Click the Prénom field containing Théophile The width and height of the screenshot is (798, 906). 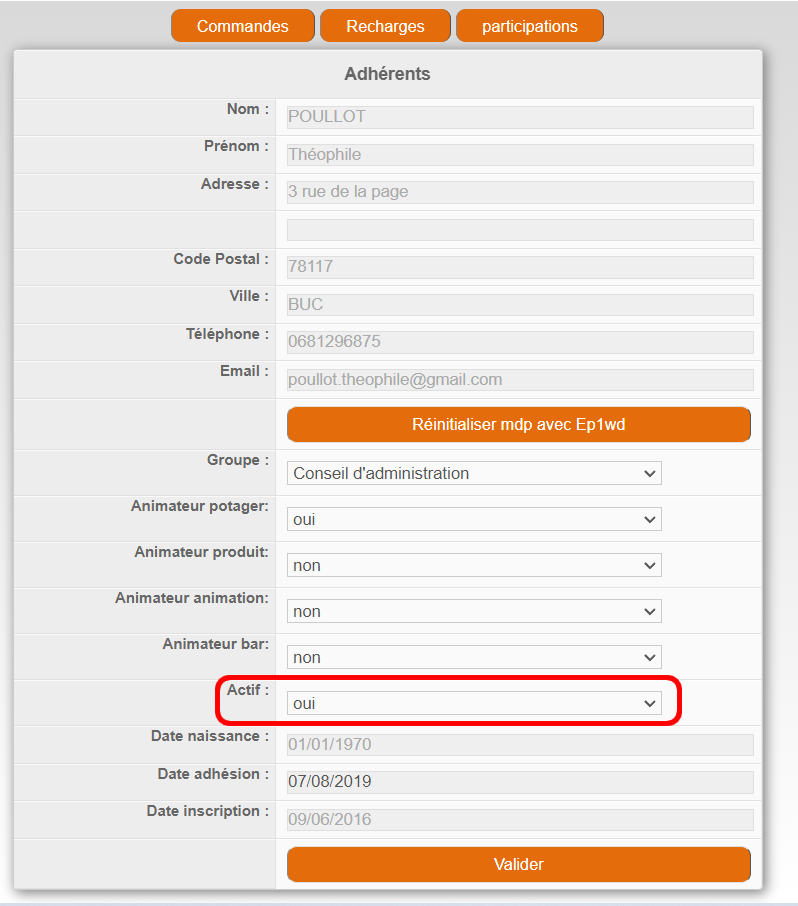click(519, 155)
